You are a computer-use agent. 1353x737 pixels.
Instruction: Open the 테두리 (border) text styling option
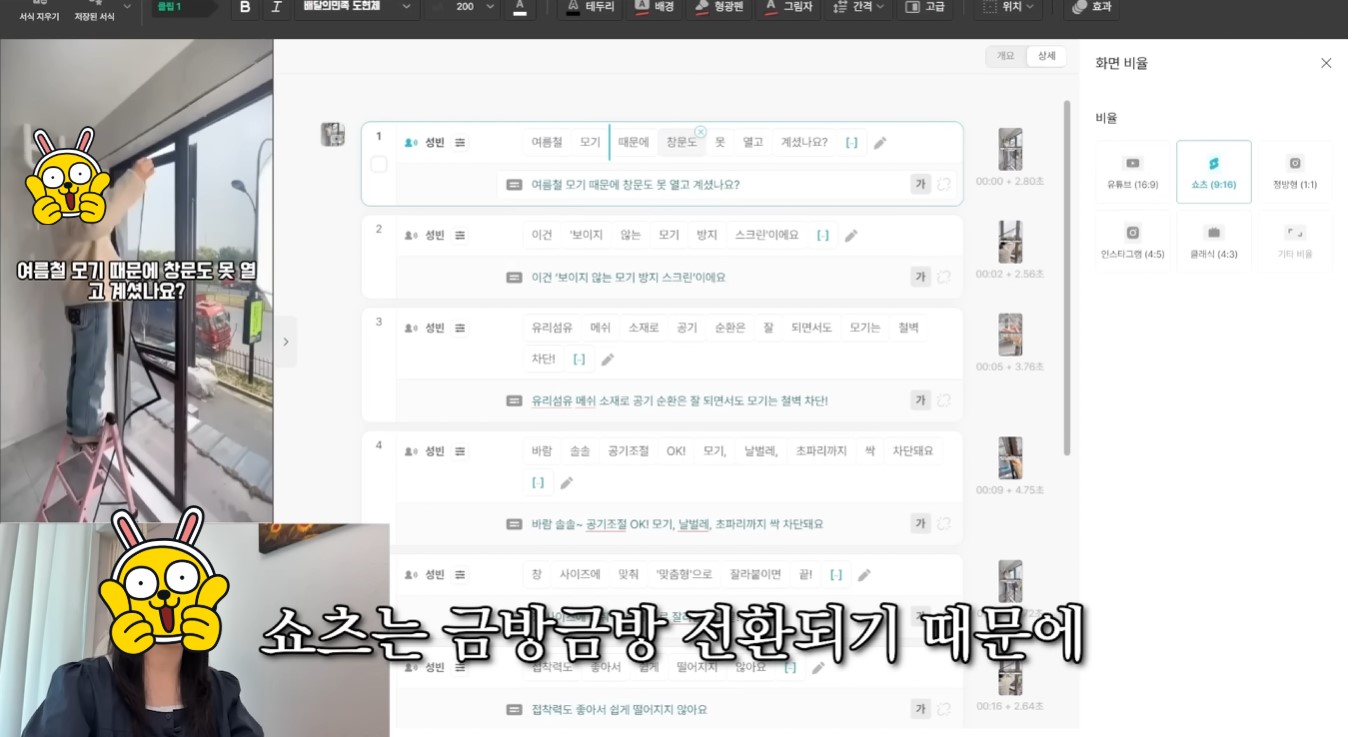coord(590,7)
